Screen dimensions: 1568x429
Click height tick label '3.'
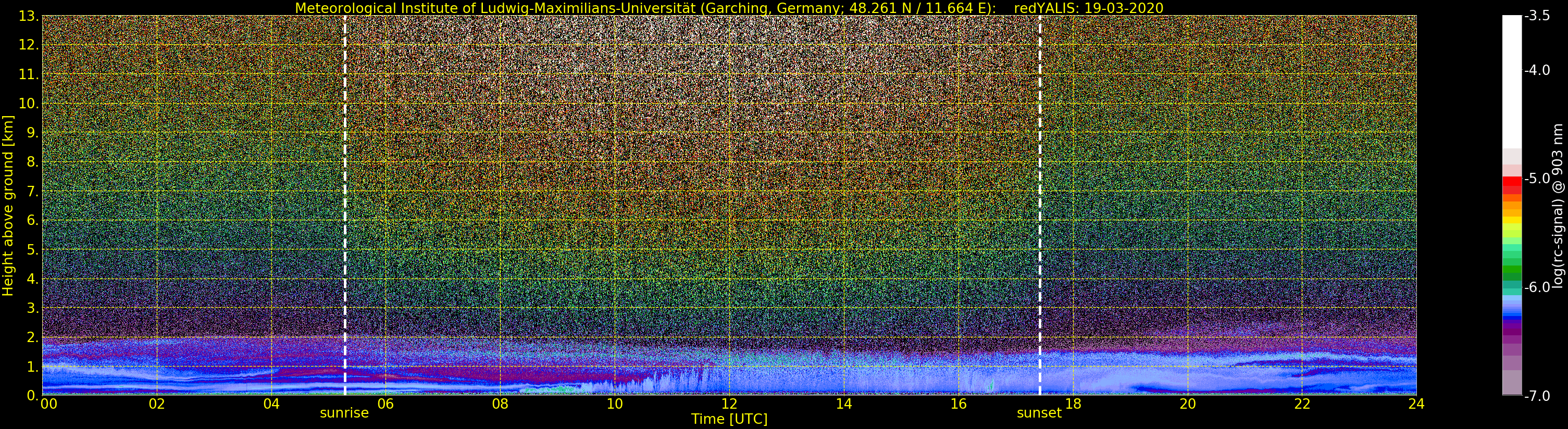tap(32, 309)
